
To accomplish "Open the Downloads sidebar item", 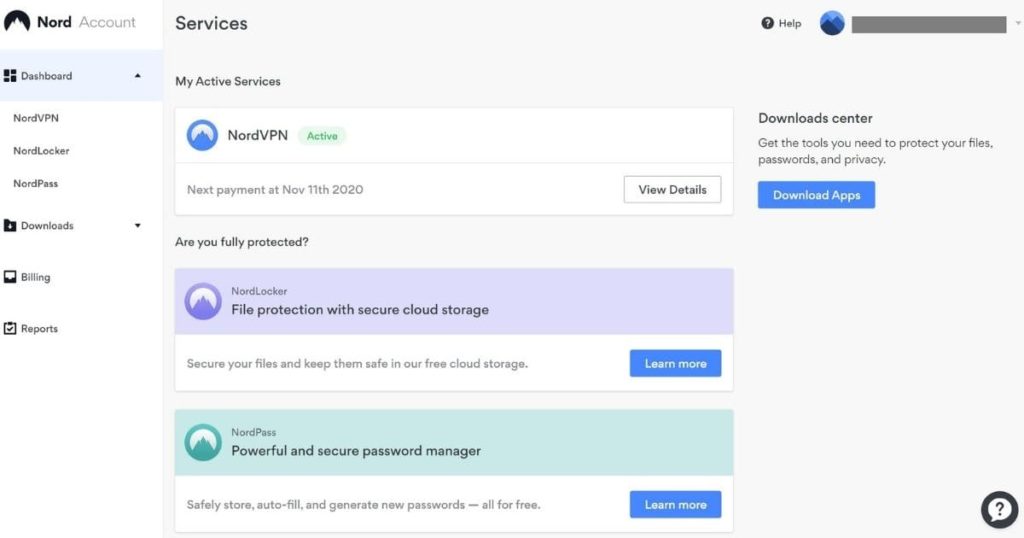I will (47, 225).
